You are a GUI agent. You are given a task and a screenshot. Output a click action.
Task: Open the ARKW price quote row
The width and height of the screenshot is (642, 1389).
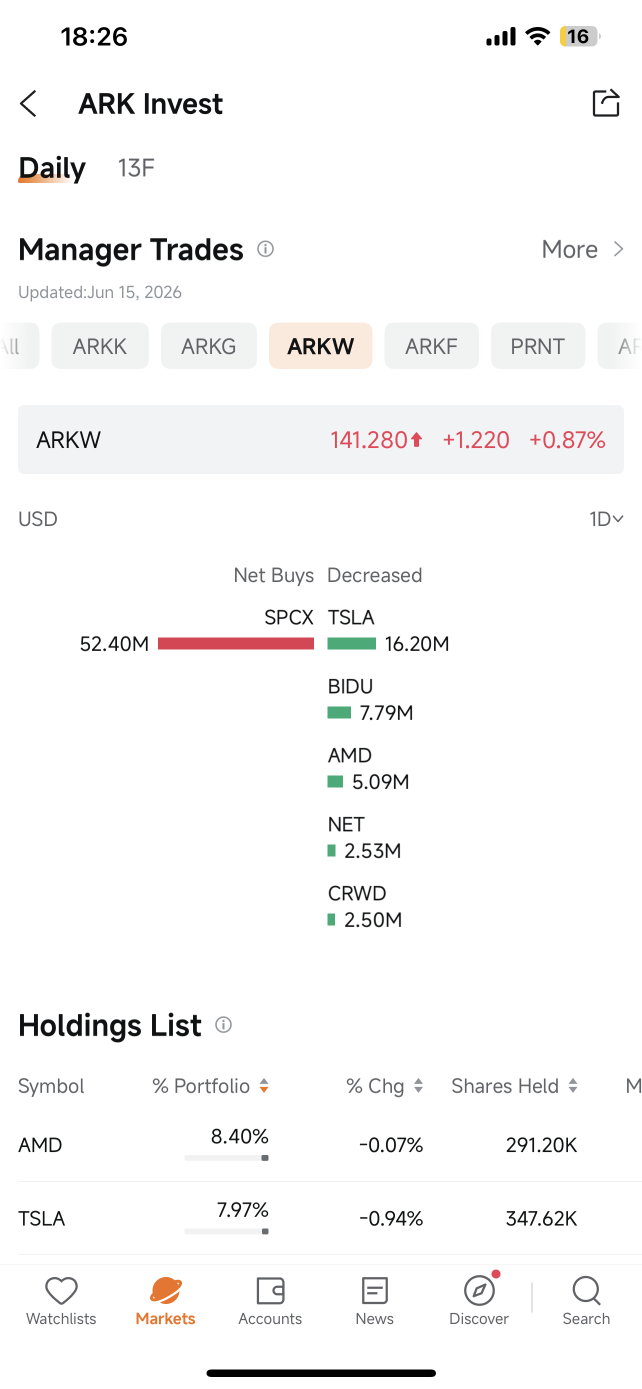(321, 439)
